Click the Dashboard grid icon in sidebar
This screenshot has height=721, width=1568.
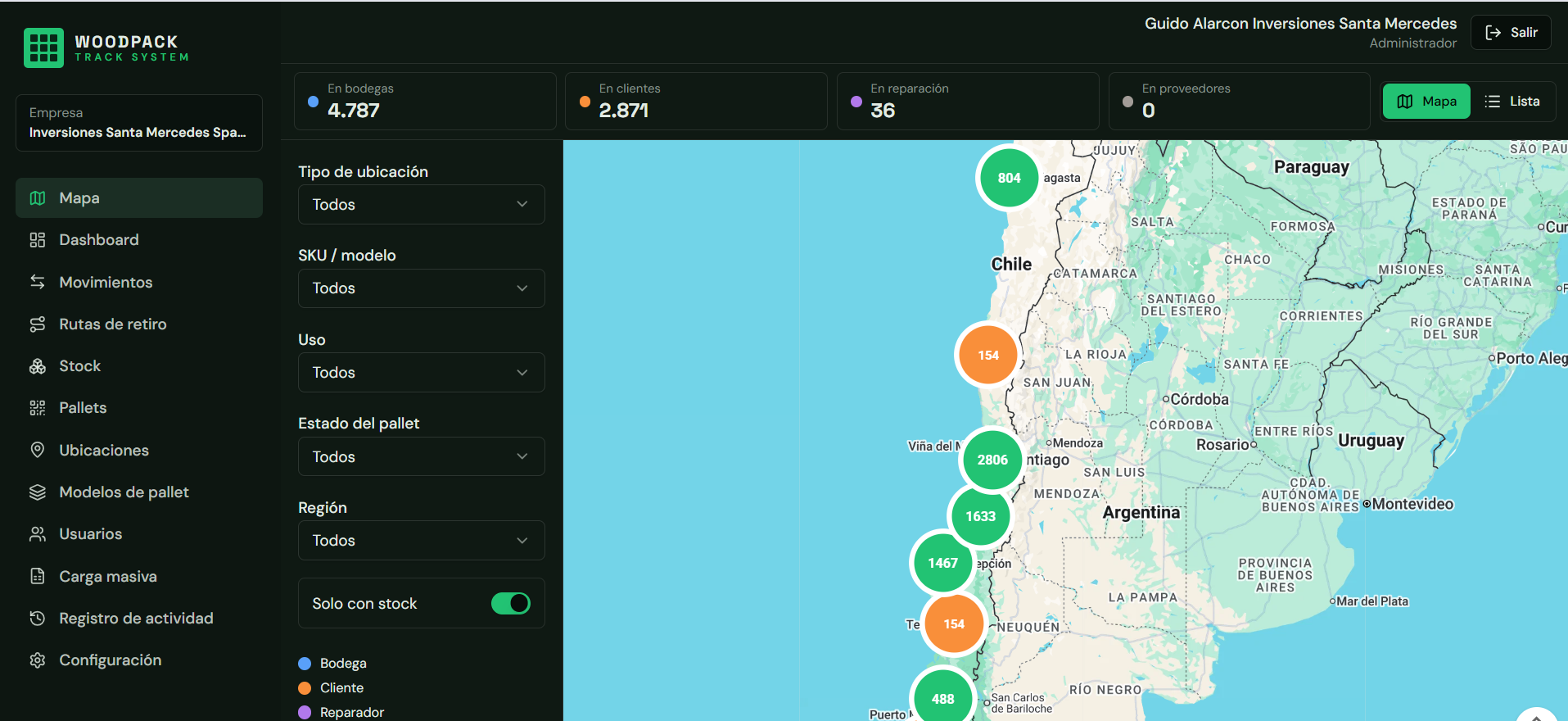pos(38,240)
